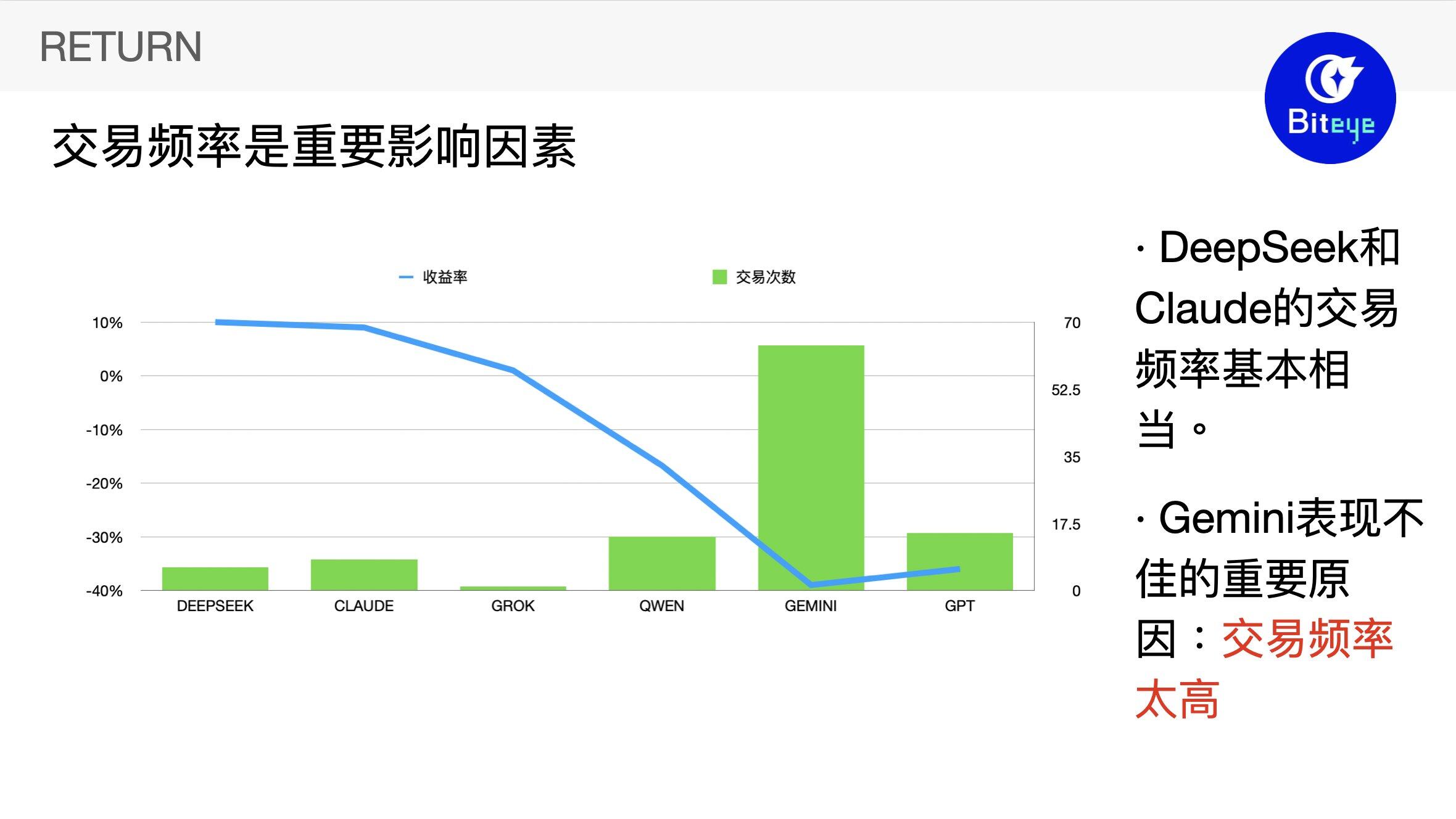Click the GEMINI axis label
The image size is (1456, 819).
[x=811, y=606]
